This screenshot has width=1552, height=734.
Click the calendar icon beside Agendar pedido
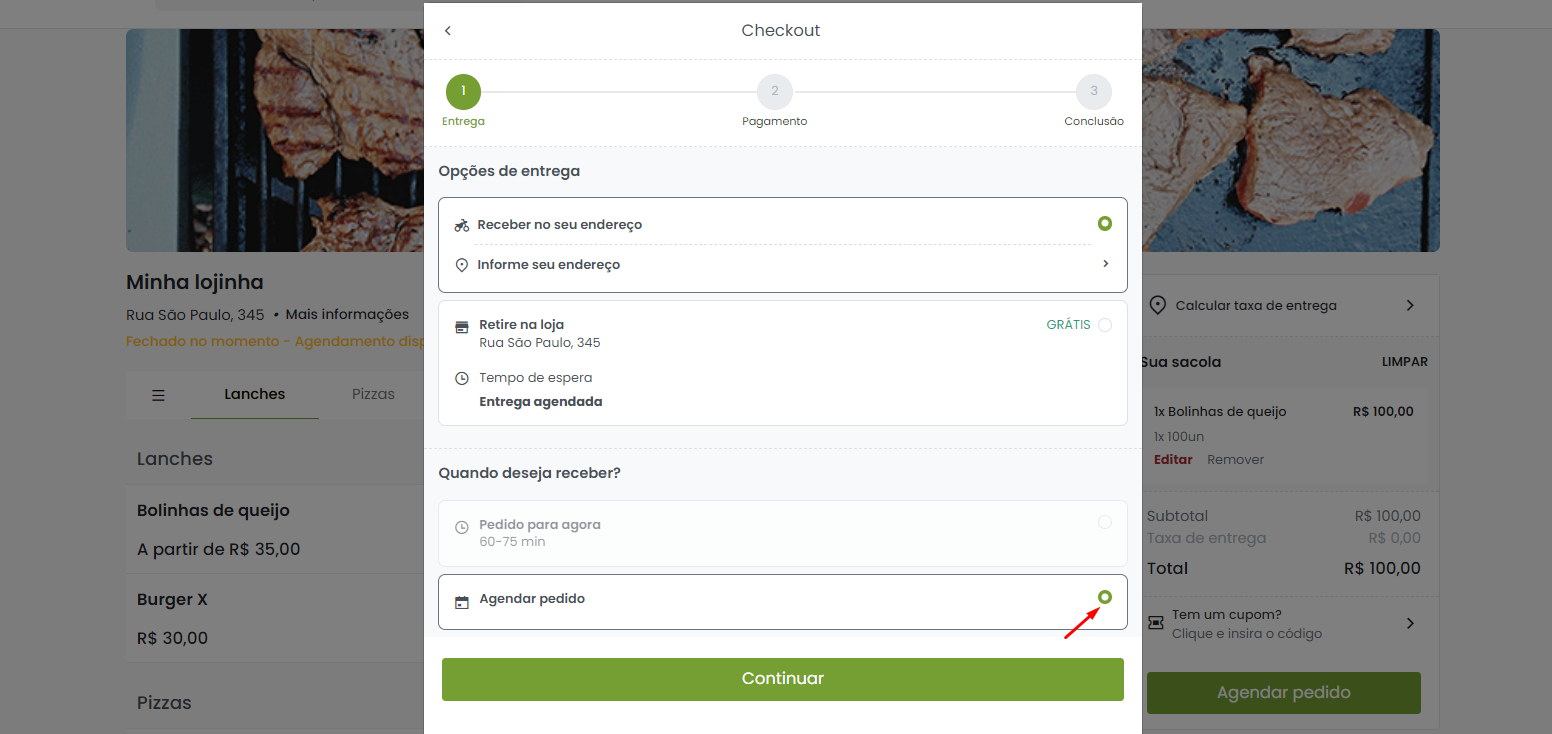coord(461,603)
